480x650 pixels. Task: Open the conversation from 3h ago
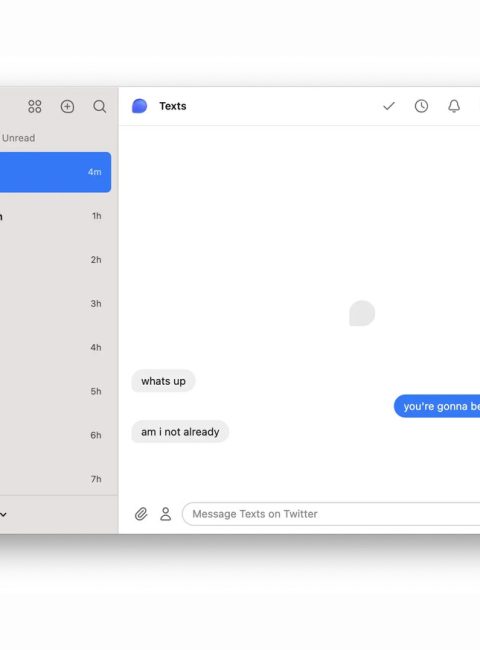pos(56,304)
